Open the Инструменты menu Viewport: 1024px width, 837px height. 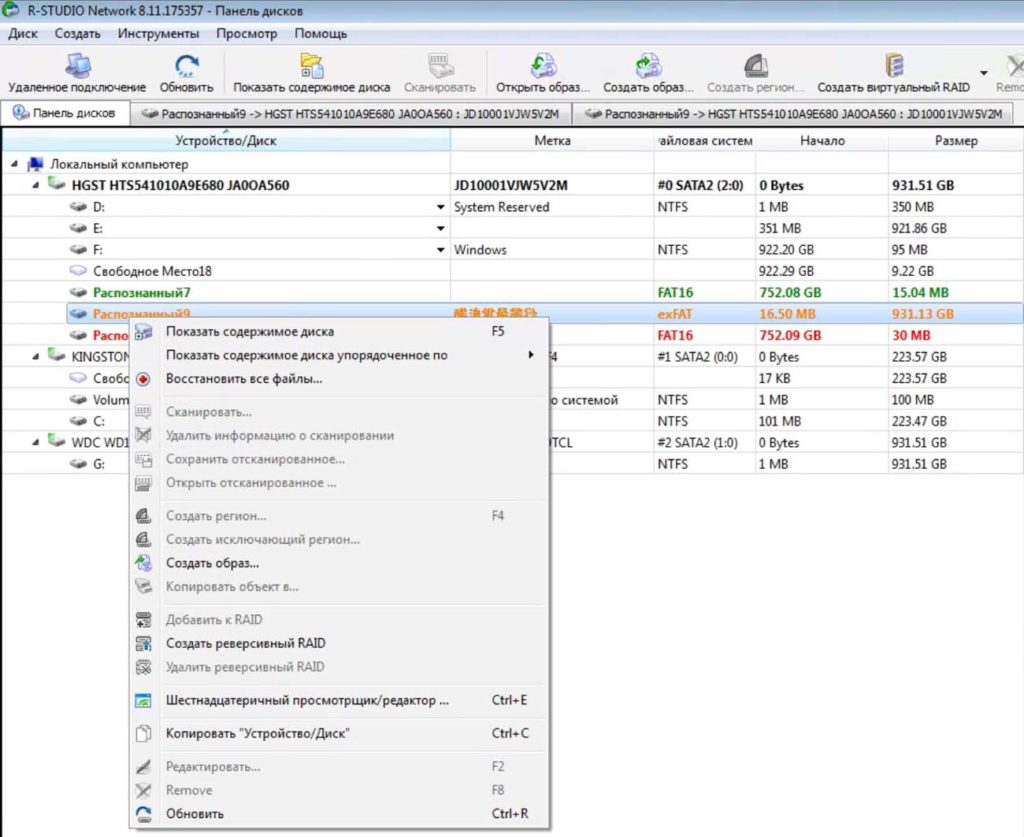[x=159, y=33]
